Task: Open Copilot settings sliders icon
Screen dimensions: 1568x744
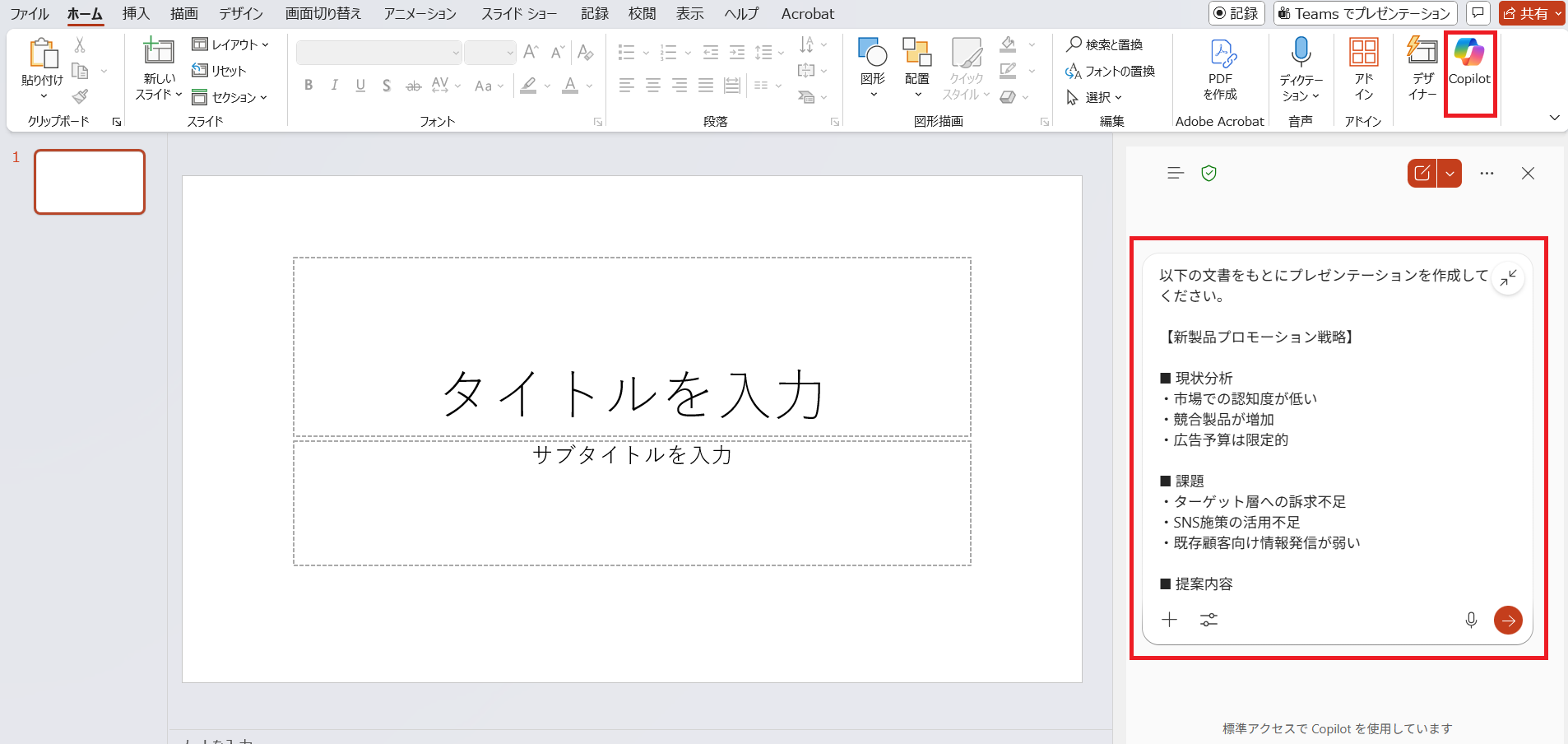Action: tap(1208, 620)
